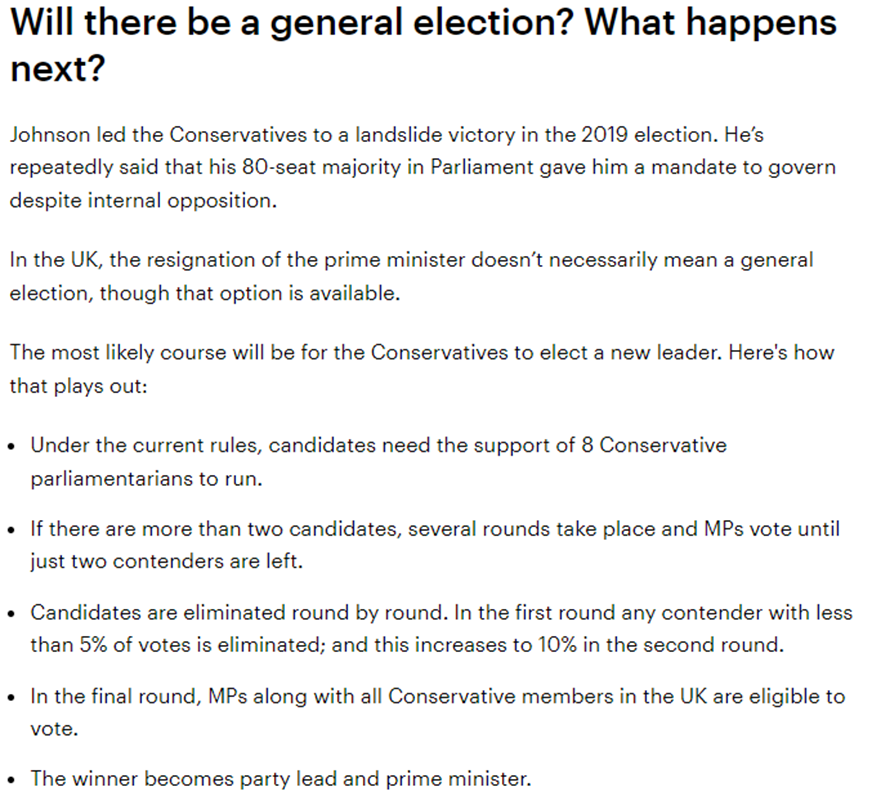Click the heading "Will there be a general election?"
The width and height of the screenshot is (872, 805).
pos(290,22)
